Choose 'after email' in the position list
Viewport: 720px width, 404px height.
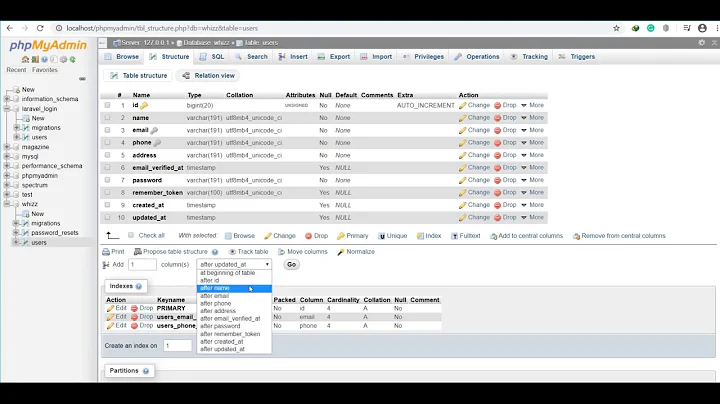pyautogui.click(x=234, y=296)
